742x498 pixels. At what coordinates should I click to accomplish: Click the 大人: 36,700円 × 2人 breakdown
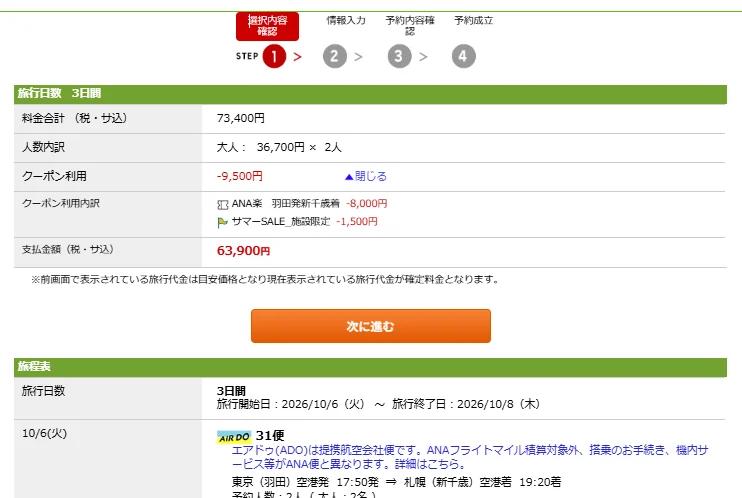click(279, 147)
